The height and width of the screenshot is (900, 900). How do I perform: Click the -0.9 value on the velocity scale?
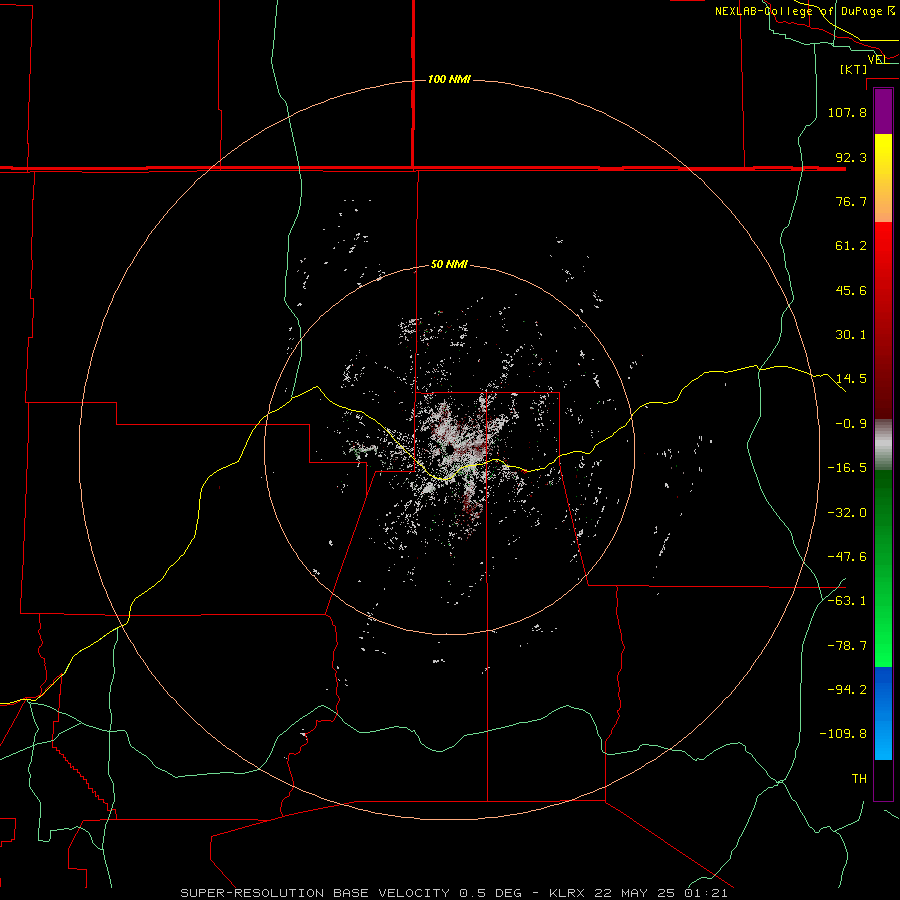coord(851,424)
